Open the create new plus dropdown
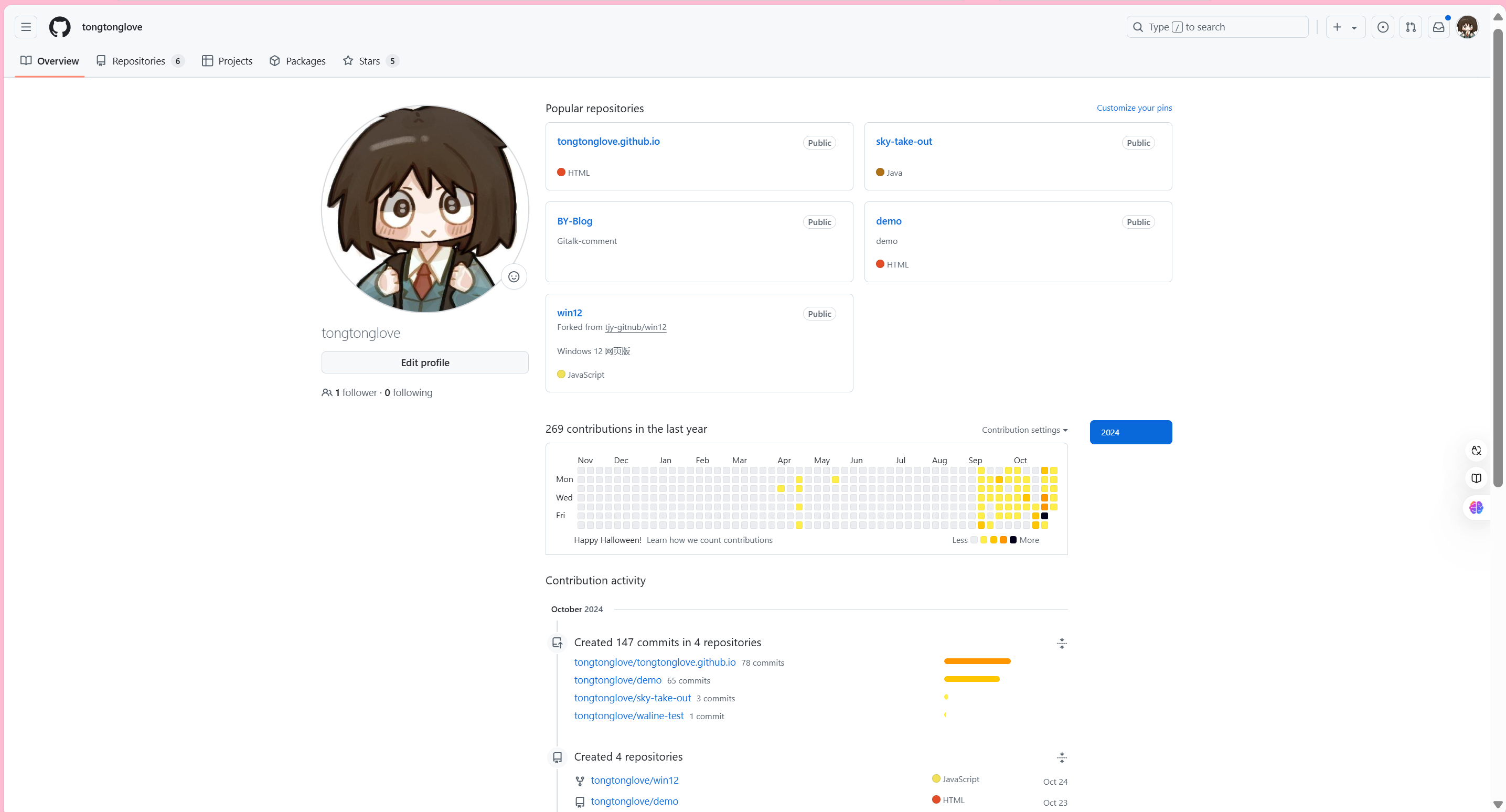The image size is (1506, 812). pos(1345,27)
